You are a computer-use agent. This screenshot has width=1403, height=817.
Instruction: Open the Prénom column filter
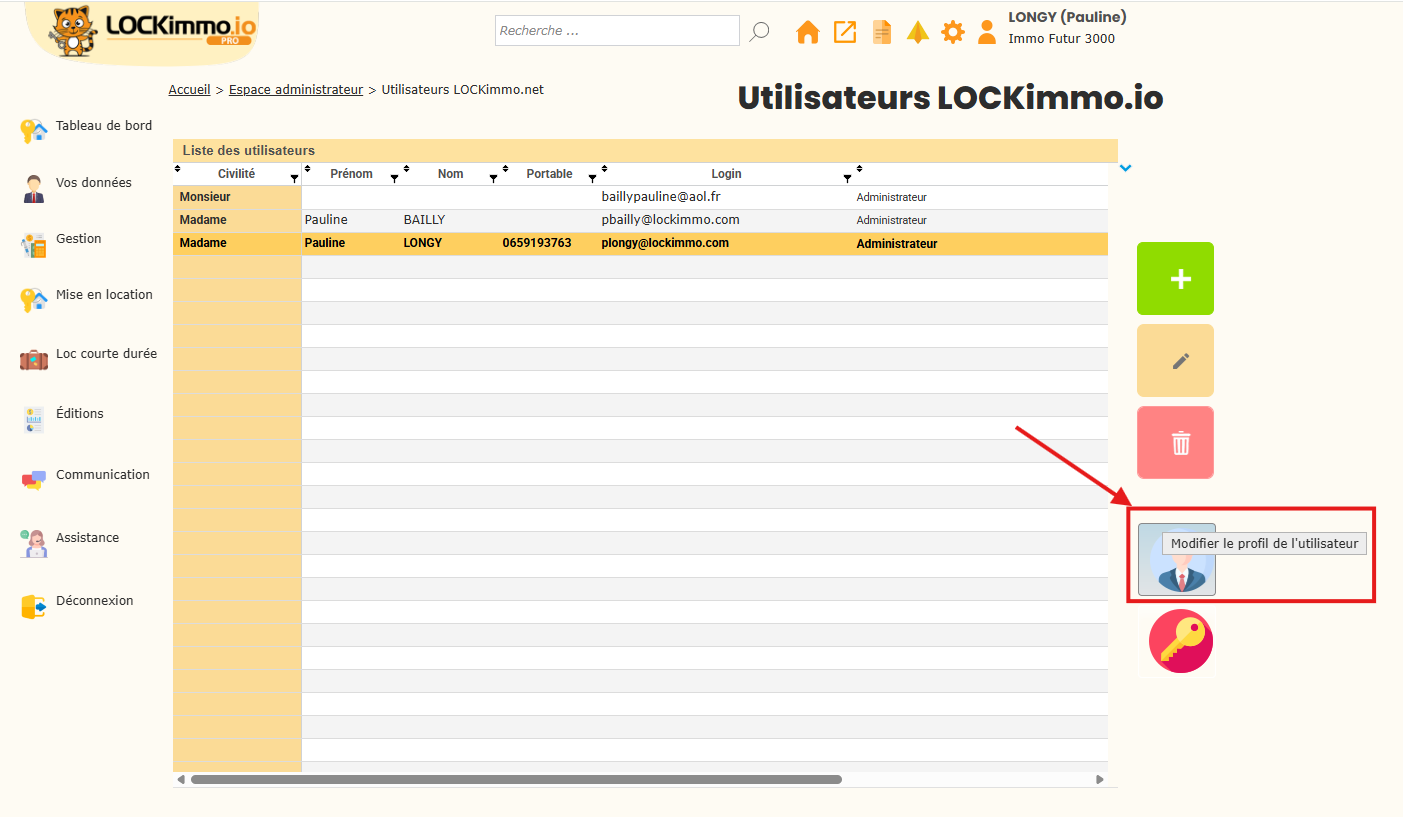[394, 178]
